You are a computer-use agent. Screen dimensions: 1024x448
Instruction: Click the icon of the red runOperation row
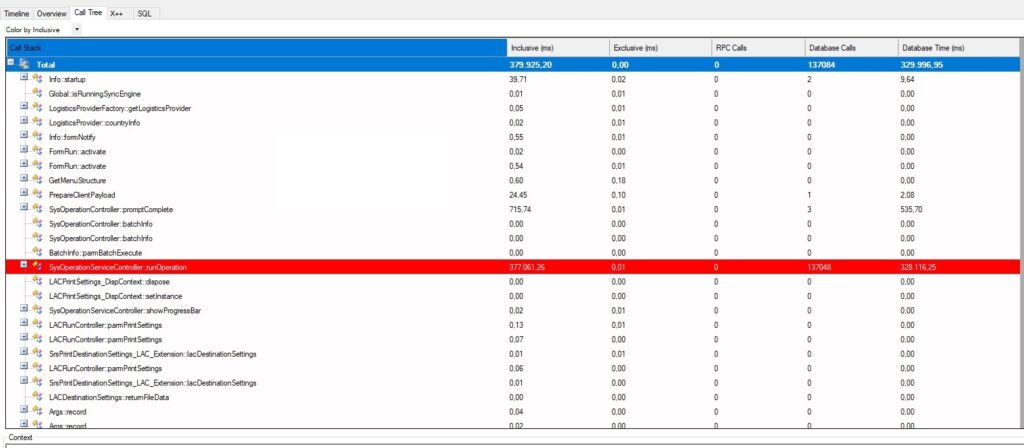37,267
